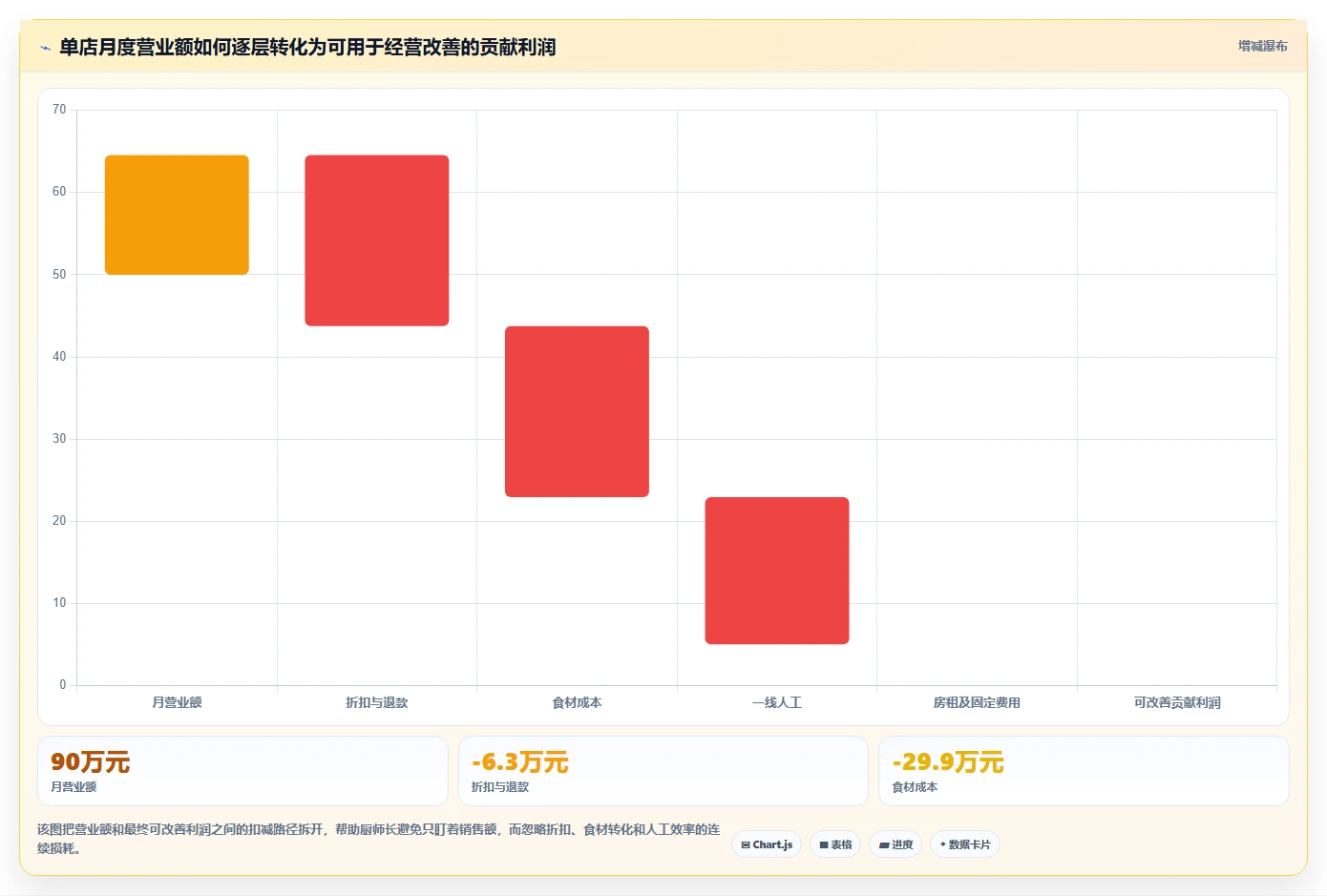Viewport: 1327px width, 896px height.
Task: Click x-axis label 一线人工
Action: coord(777,702)
